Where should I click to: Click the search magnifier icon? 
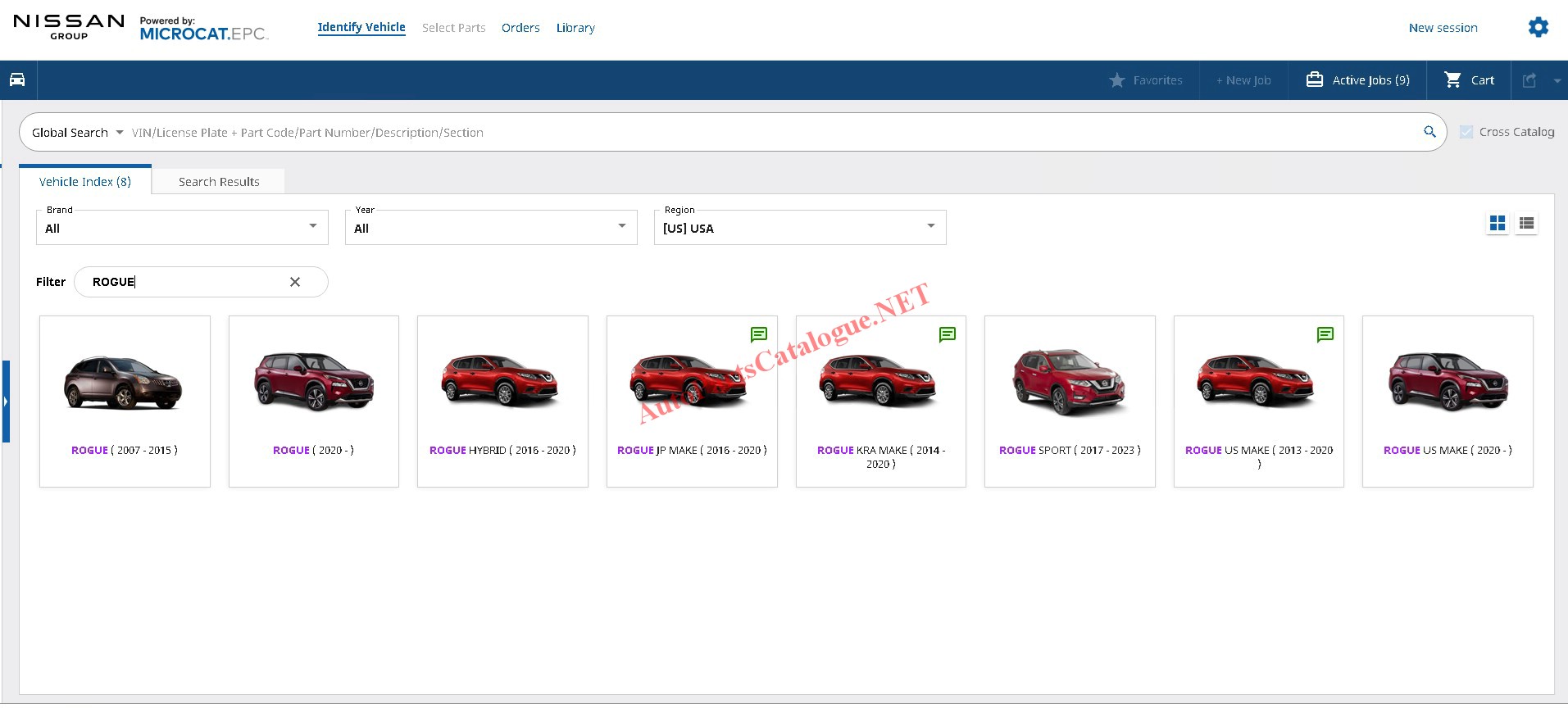pos(1429,132)
